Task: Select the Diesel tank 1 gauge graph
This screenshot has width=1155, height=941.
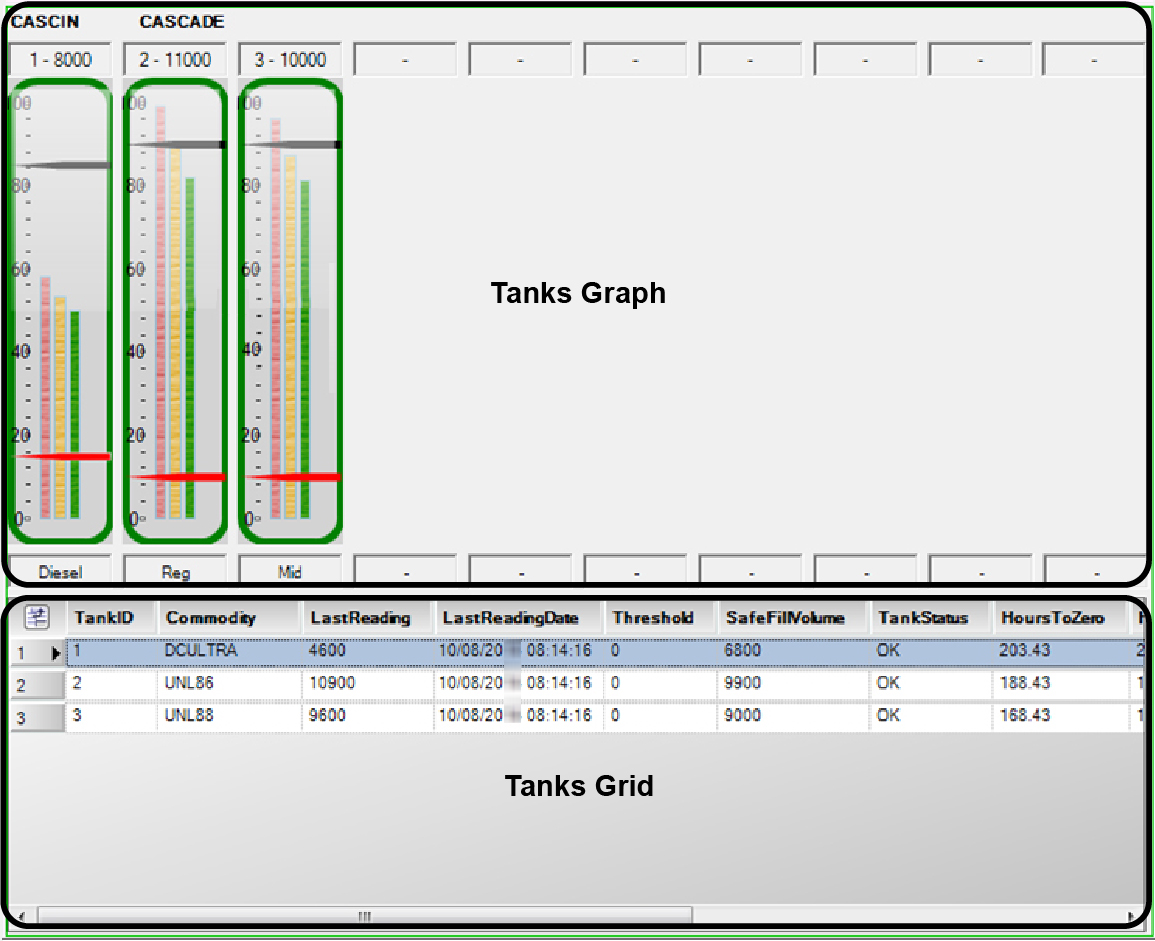Action: [x=59, y=310]
